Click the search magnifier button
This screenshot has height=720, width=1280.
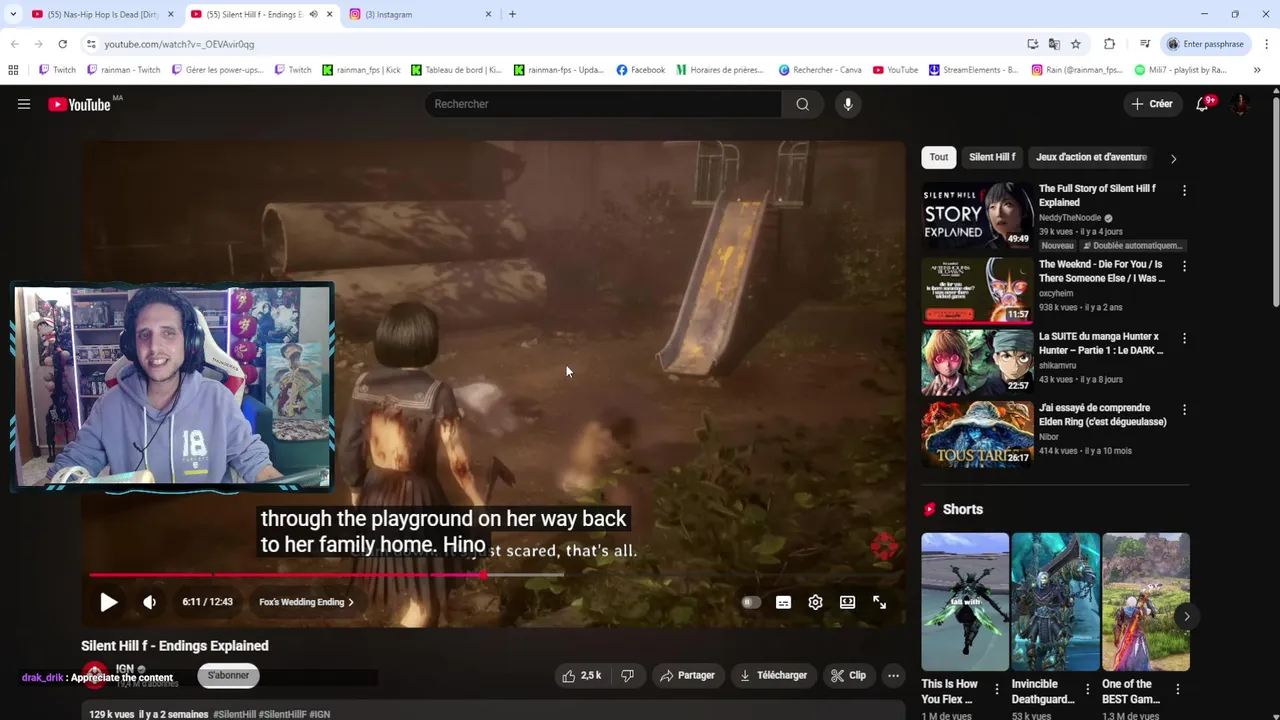point(802,104)
